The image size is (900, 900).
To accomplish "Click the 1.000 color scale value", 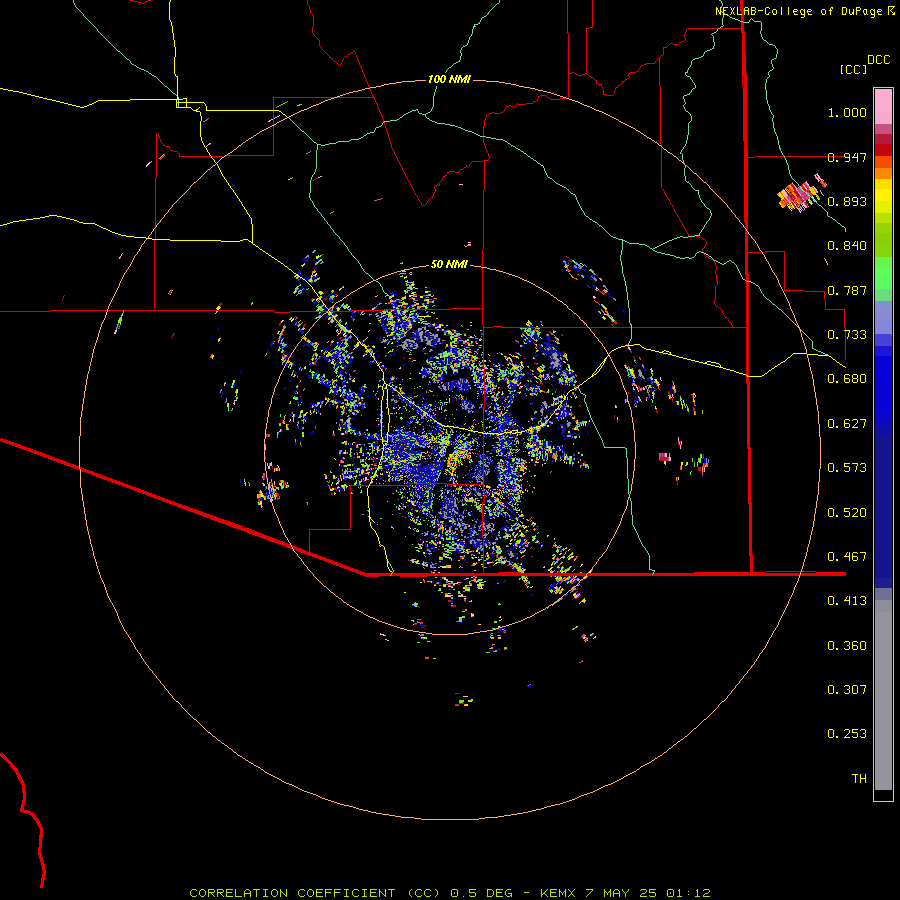I will pos(847,112).
